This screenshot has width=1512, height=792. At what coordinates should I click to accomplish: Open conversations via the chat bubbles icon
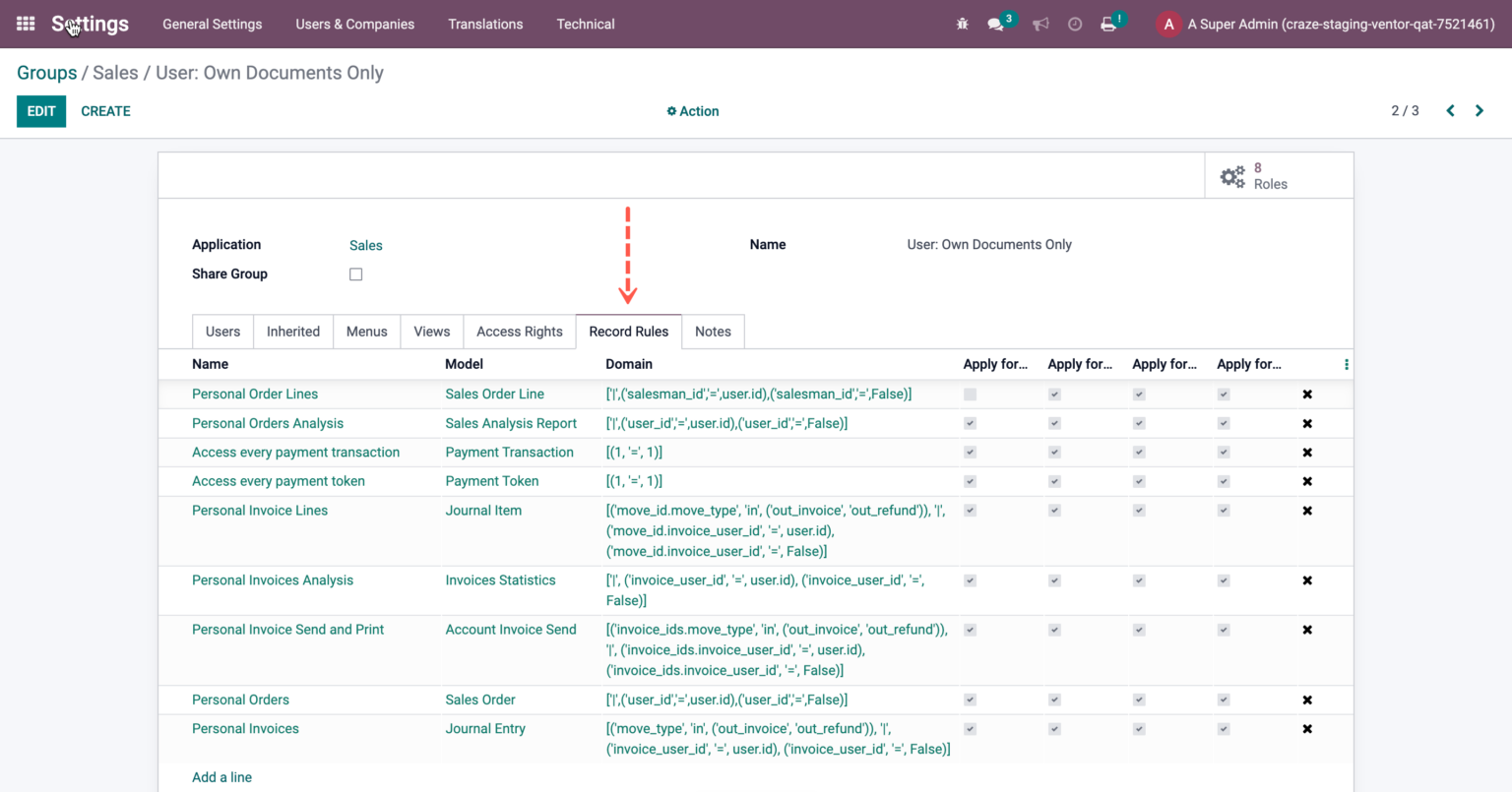click(x=996, y=24)
